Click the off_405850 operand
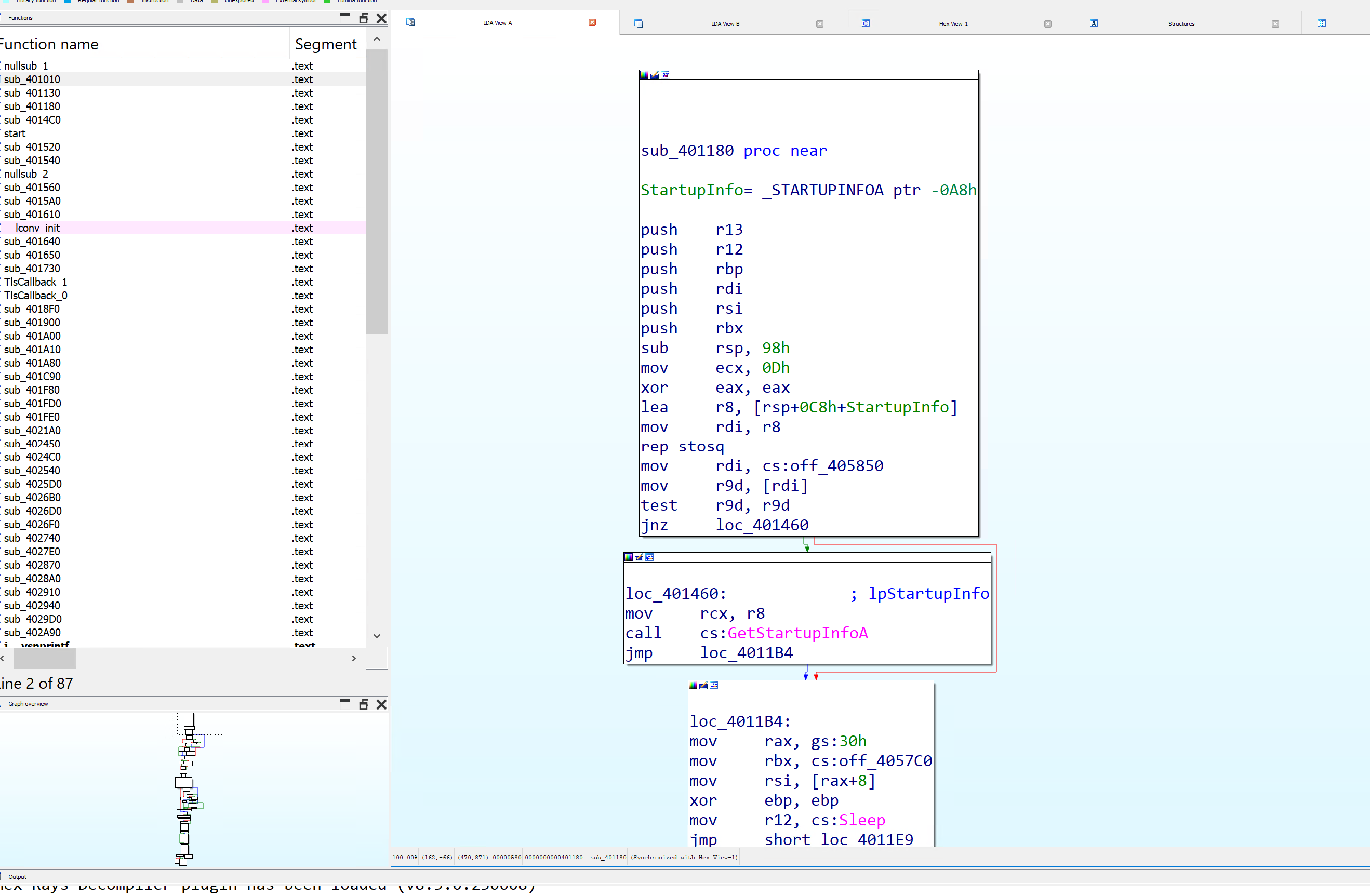The width and height of the screenshot is (1370, 896). point(836,465)
